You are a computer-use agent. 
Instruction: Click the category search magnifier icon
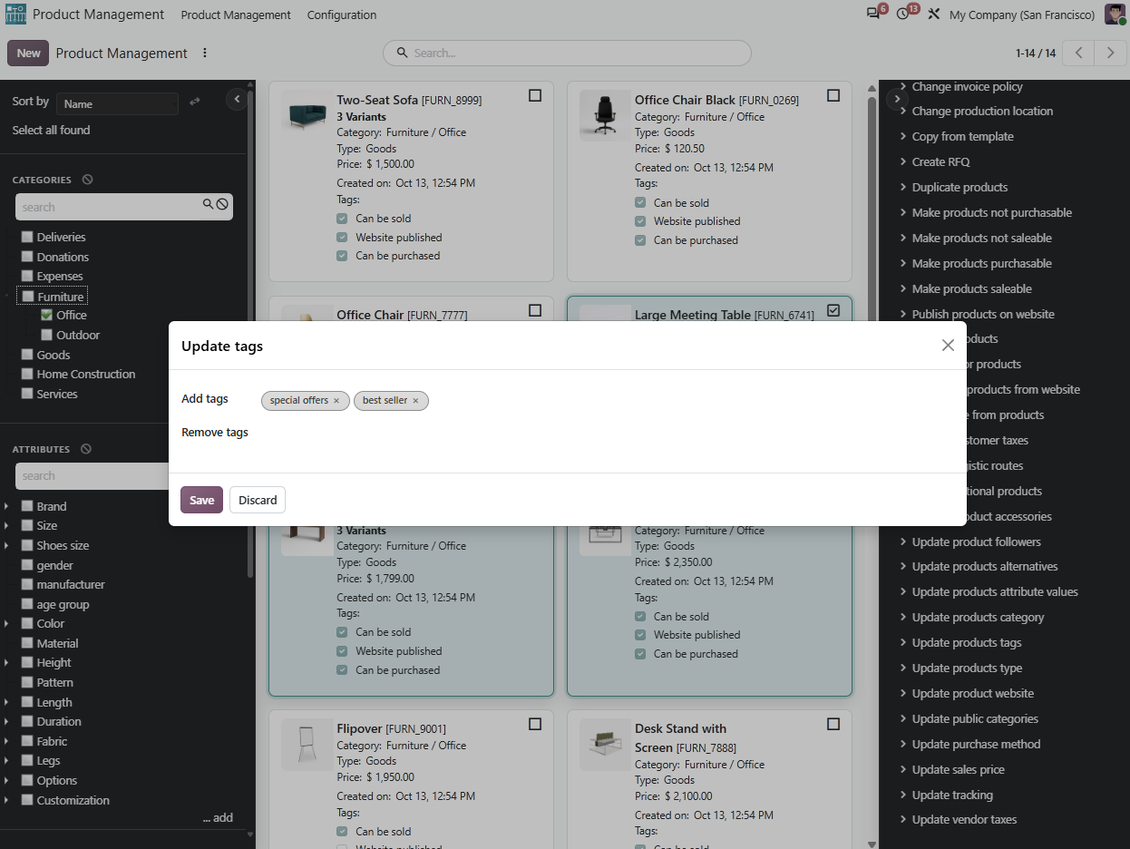click(x=208, y=205)
